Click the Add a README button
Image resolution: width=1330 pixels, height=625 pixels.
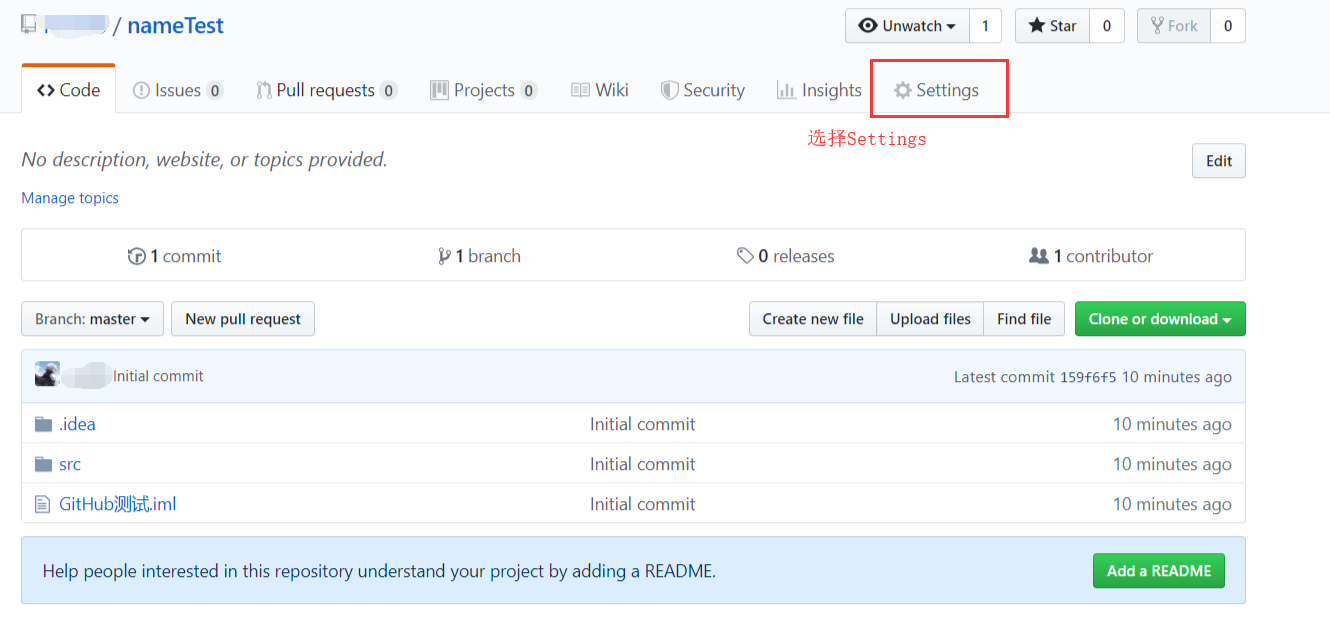pyautogui.click(x=1158, y=570)
